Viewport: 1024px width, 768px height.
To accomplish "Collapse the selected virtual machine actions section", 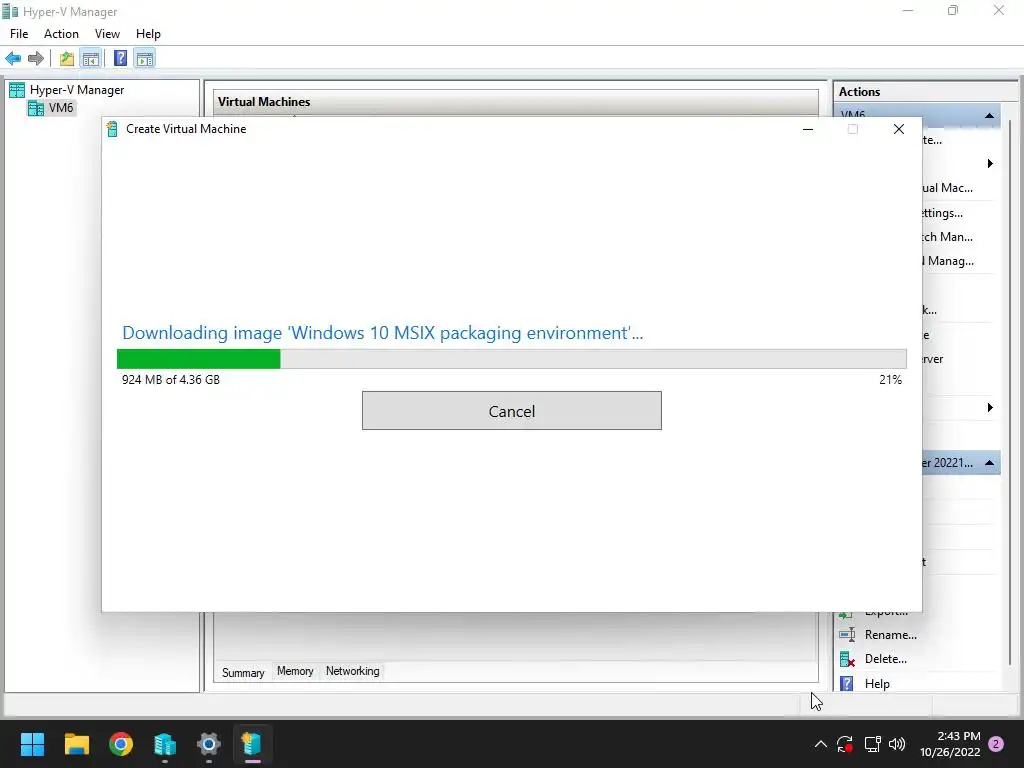I will point(989,463).
